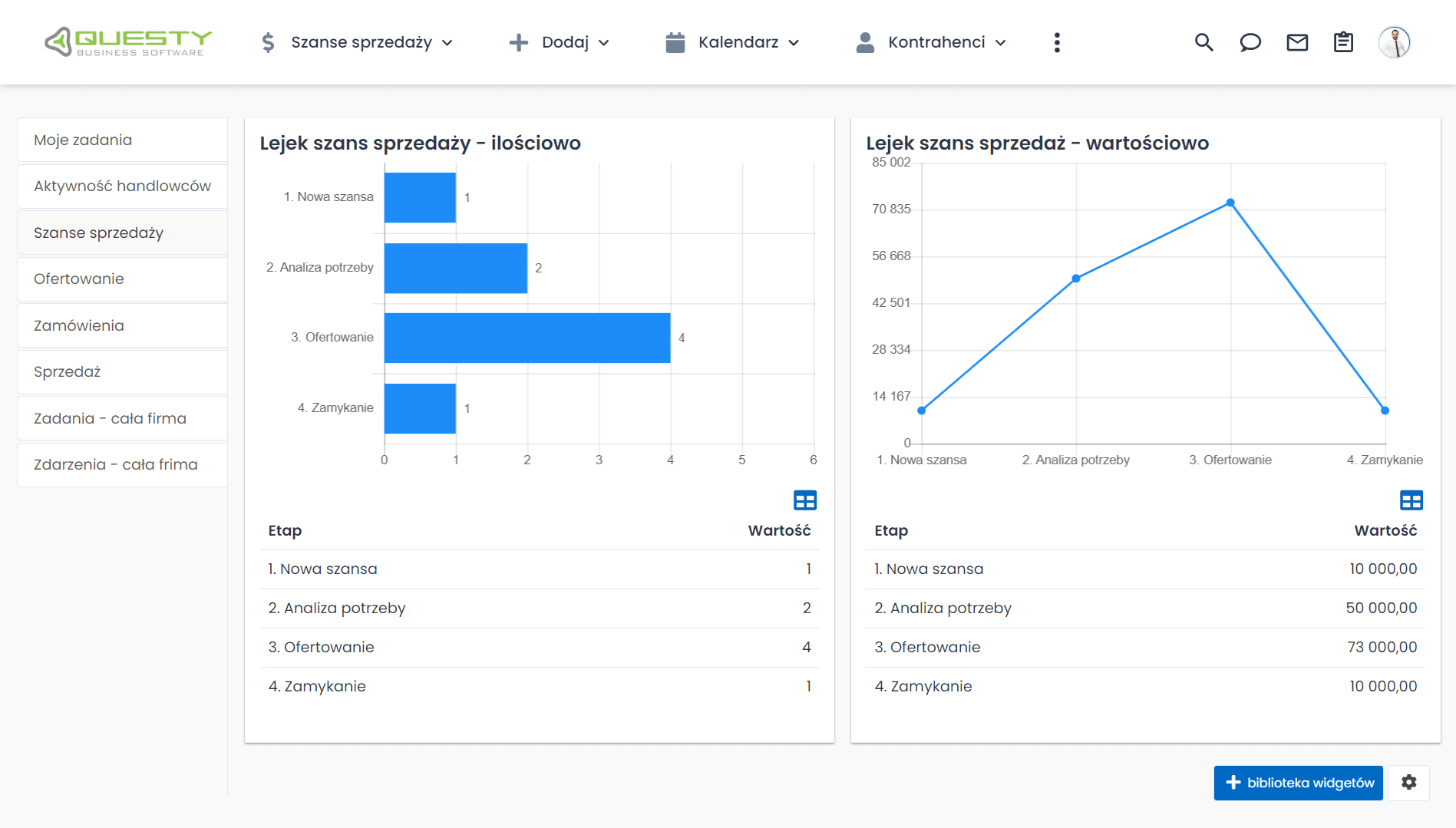Image resolution: width=1456 pixels, height=828 pixels.
Task: Expand the Kalendarz dropdown chevron
Action: pyautogui.click(x=794, y=43)
